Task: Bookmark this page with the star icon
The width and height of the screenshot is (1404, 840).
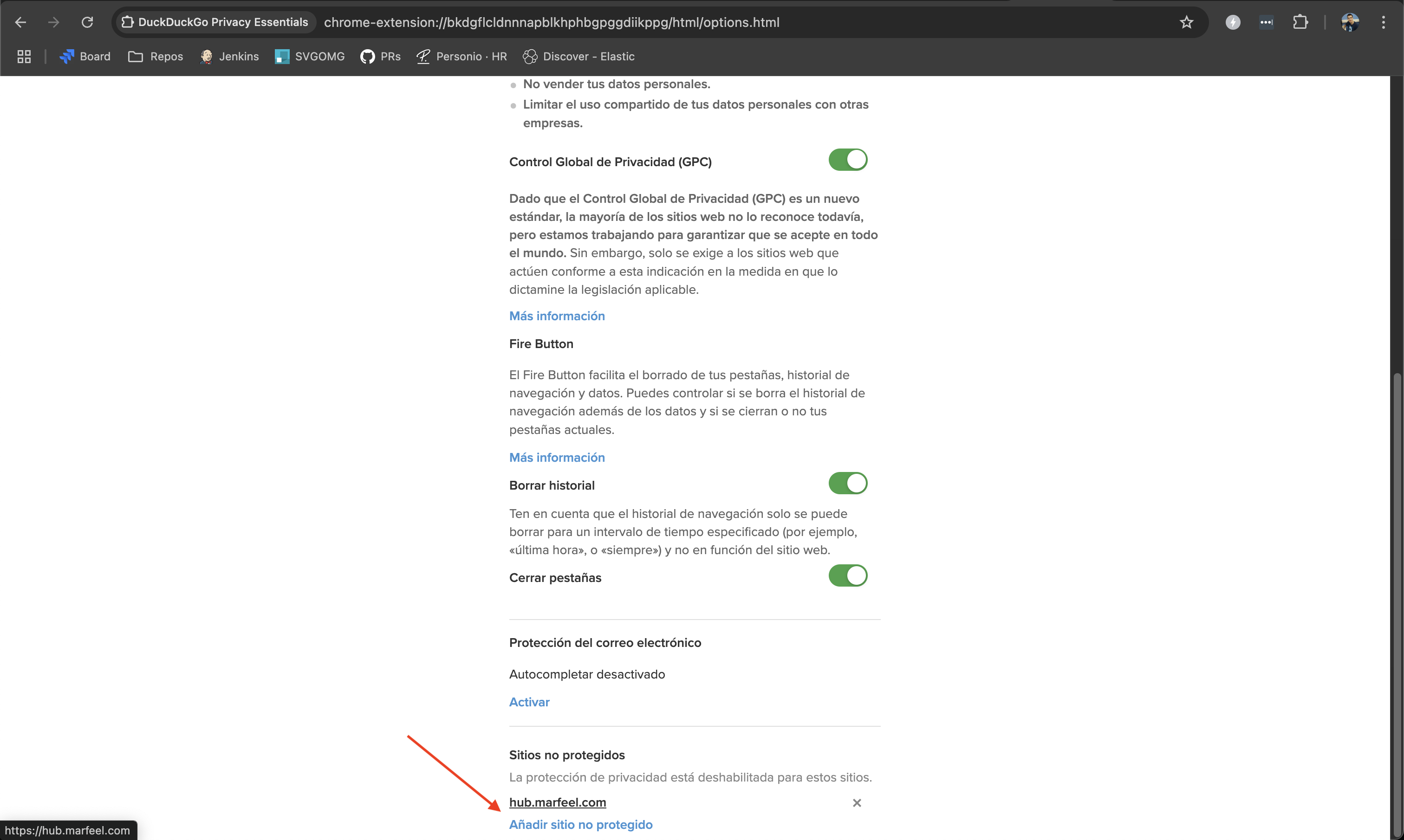Action: (1187, 22)
